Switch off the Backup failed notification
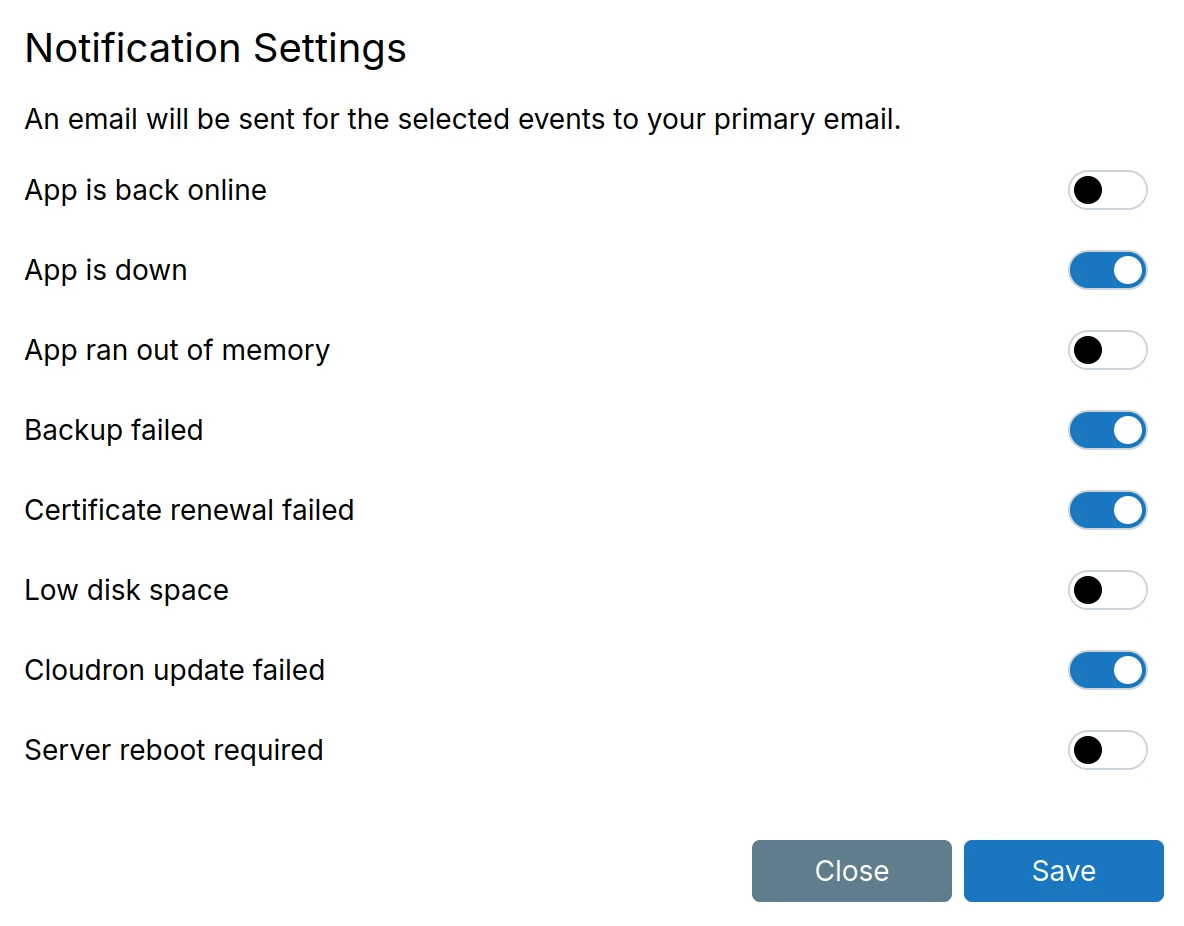Screen dimensions: 1184x926 (x=1108, y=430)
